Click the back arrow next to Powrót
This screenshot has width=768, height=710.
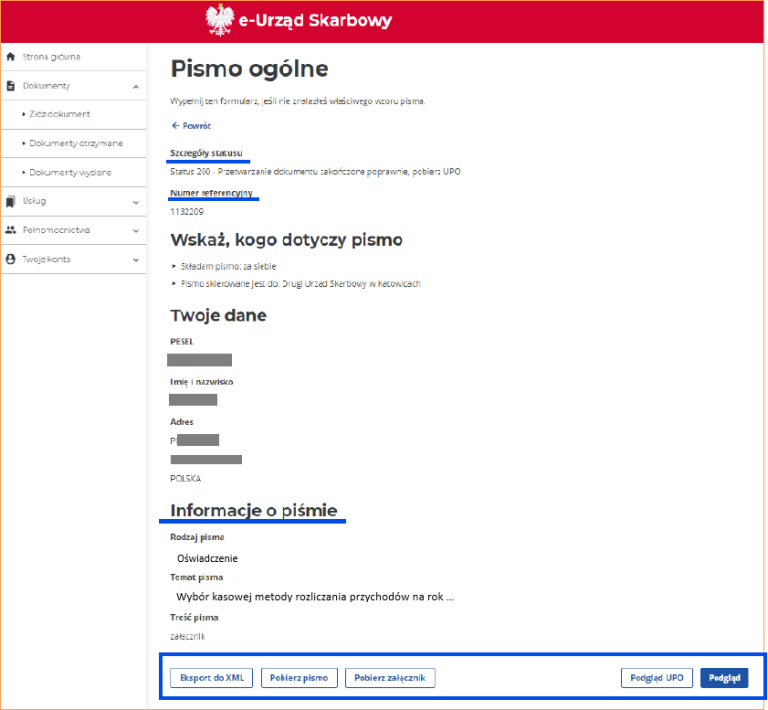pyautogui.click(x=176, y=126)
